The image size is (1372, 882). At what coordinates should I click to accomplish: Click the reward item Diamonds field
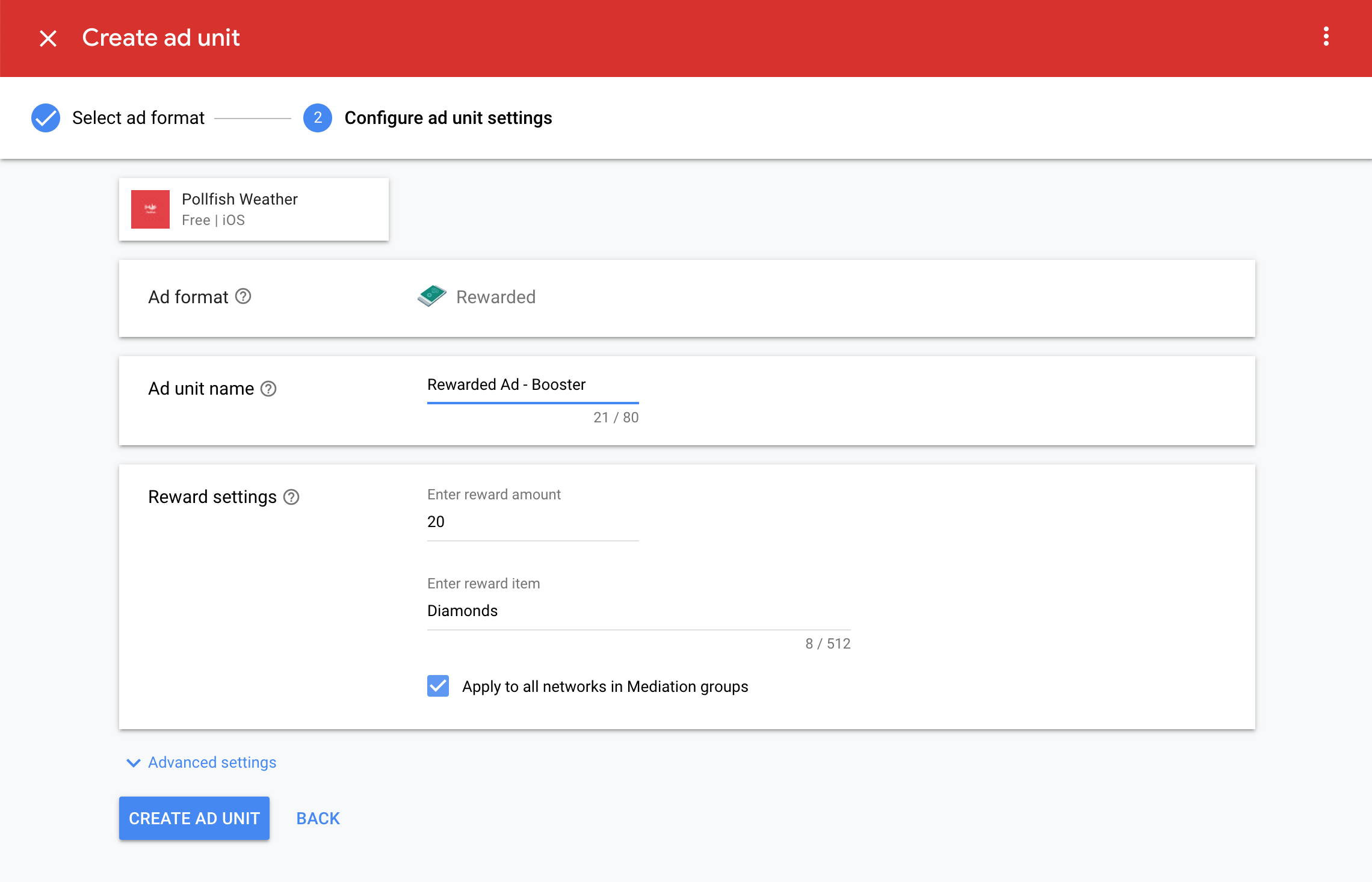(x=638, y=611)
